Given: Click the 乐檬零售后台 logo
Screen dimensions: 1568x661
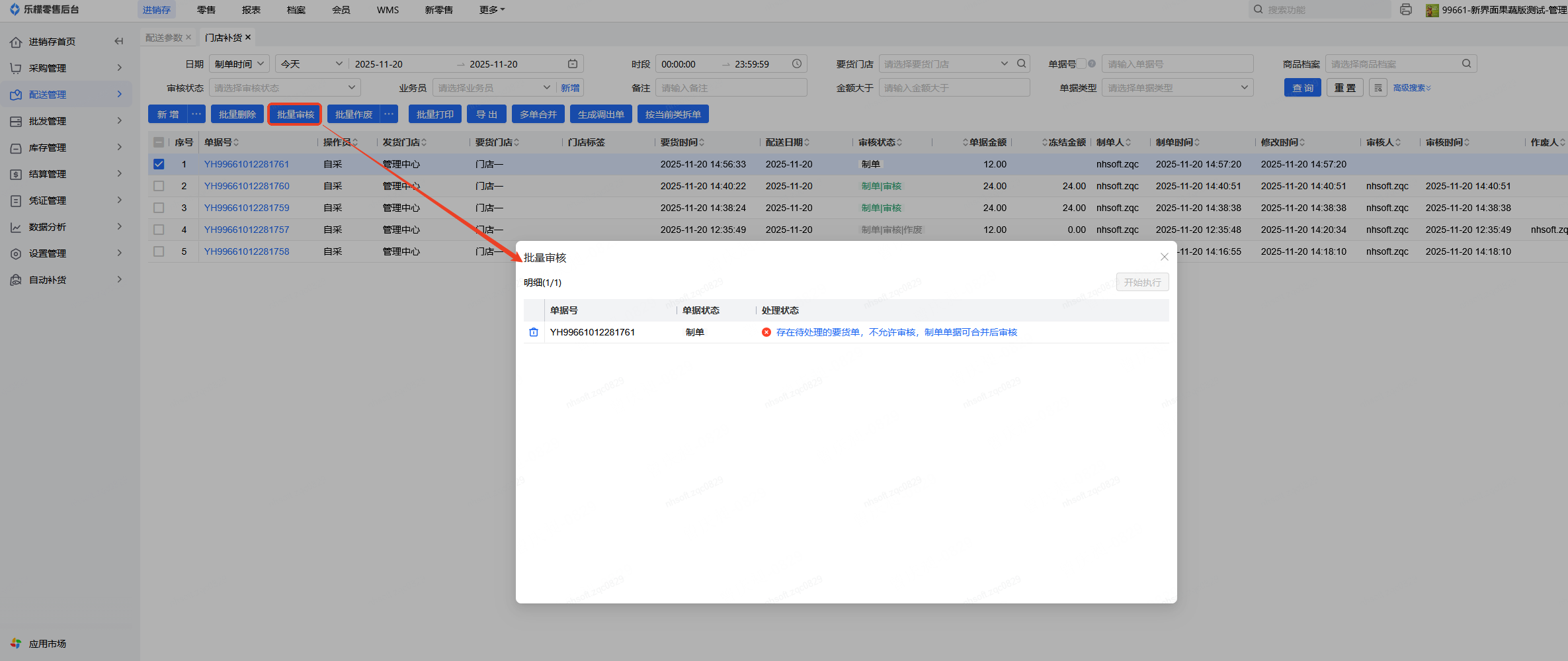Looking at the screenshot, I should click(44, 9).
